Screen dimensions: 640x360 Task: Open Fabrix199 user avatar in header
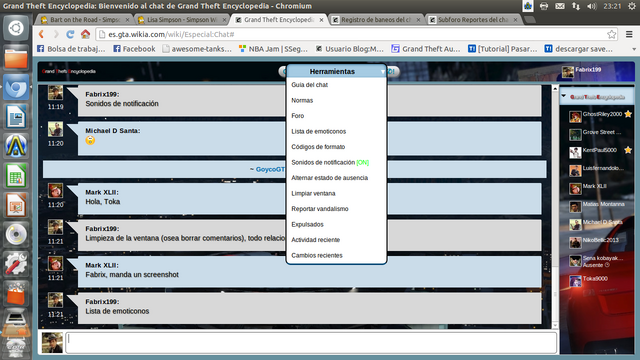(568, 72)
